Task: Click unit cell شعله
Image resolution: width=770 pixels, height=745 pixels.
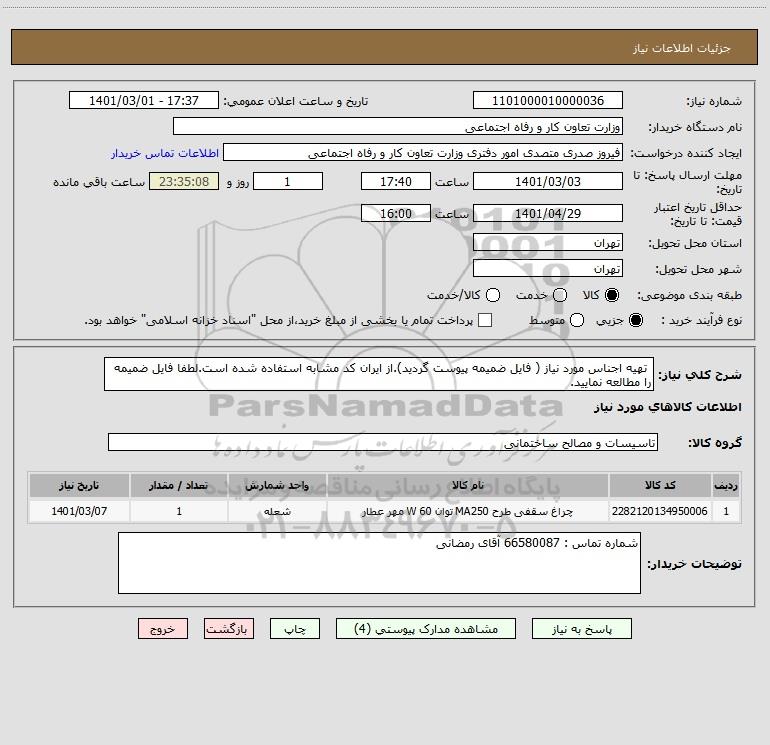Action: tap(277, 511)
